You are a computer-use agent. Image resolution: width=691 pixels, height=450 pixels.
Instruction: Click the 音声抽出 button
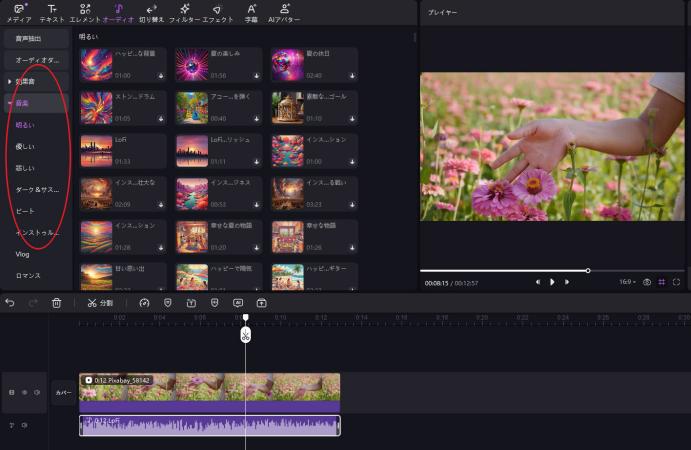click(36, 38)
